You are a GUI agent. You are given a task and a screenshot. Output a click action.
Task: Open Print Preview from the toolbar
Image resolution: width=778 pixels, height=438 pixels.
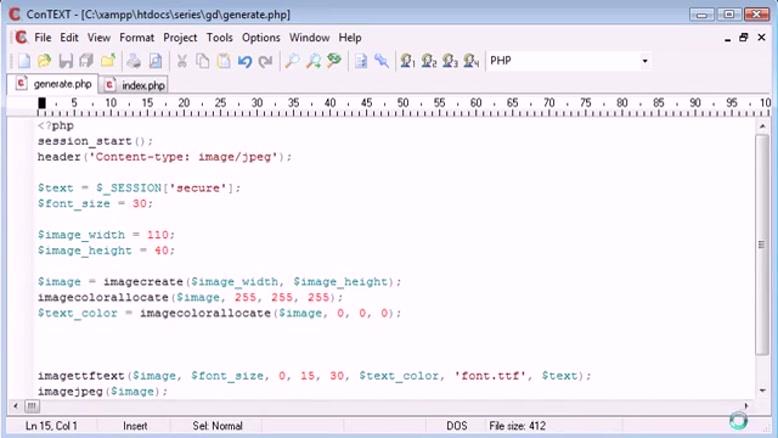155,61
